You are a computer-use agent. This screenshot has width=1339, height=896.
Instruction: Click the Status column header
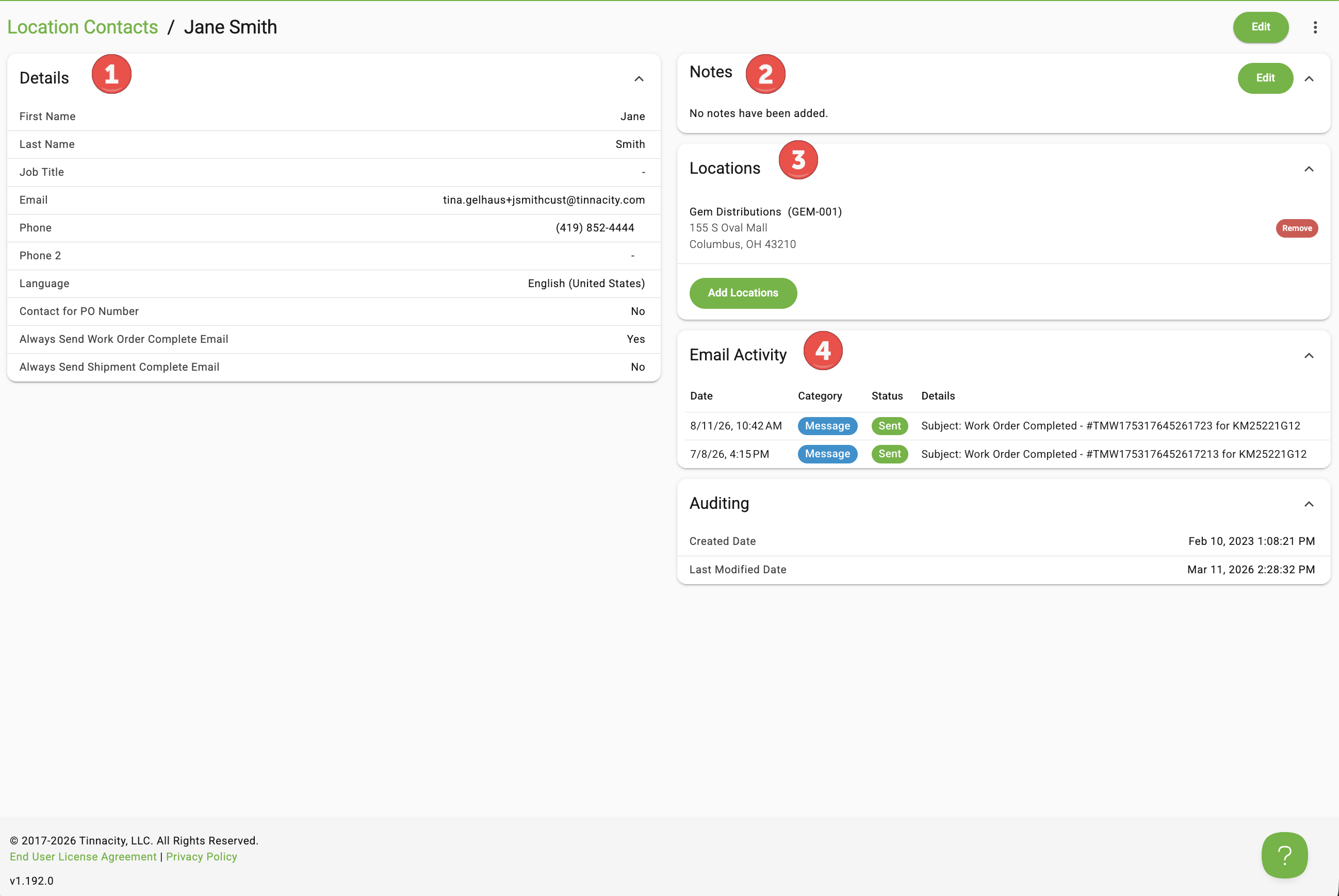(887, 396)
